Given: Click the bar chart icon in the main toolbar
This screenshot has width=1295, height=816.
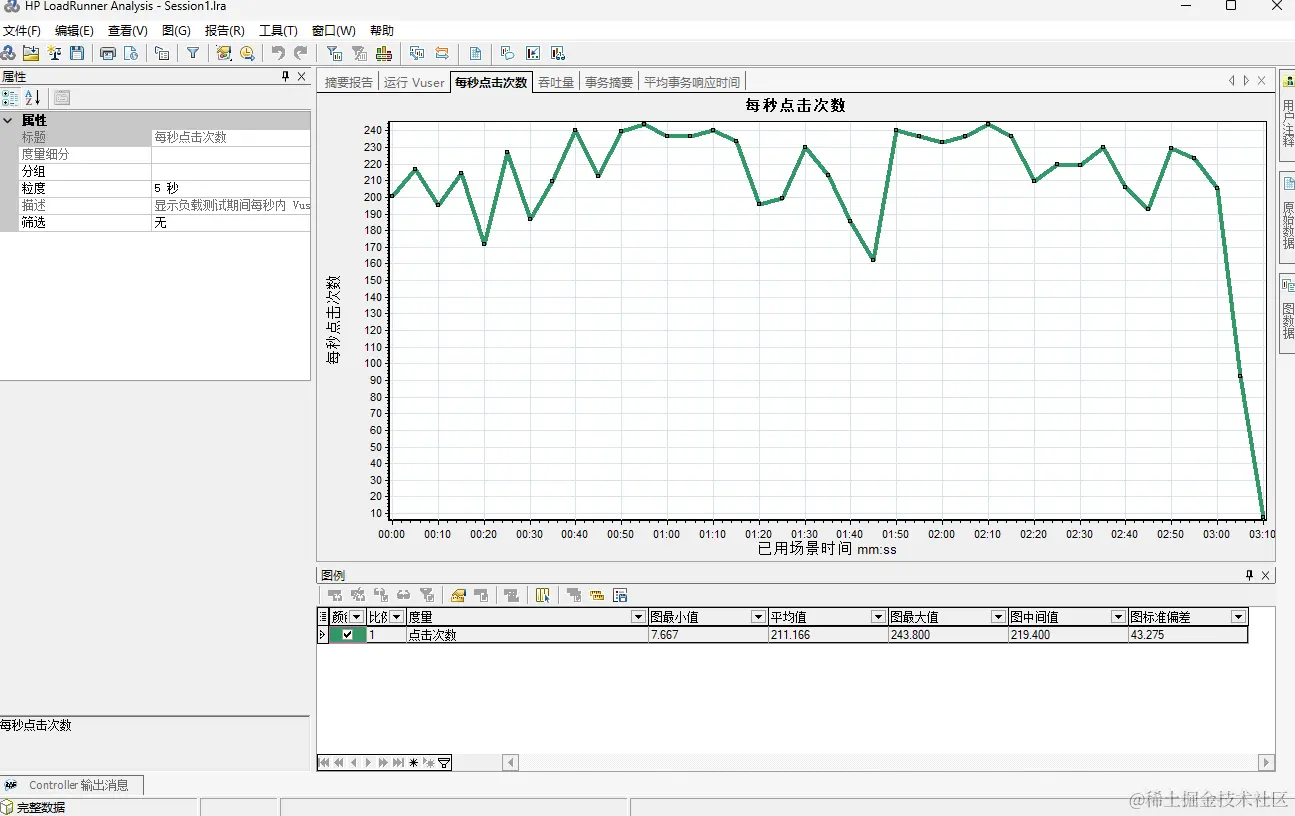Looking at the screenshot, I should click(x=383, y=53).
